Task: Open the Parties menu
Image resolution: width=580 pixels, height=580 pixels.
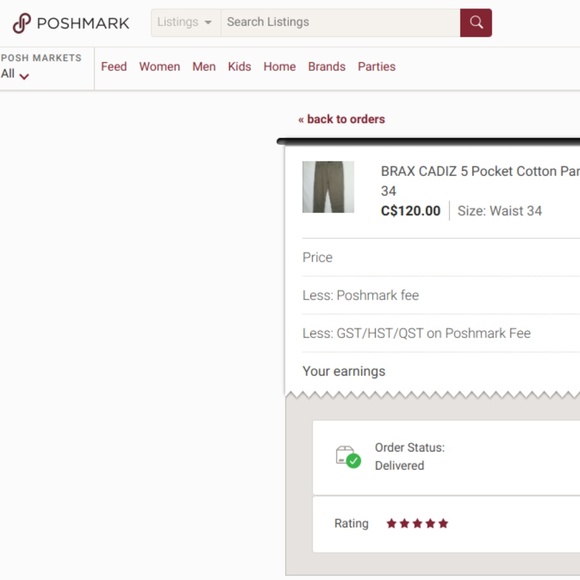Action: pos(377,67)
